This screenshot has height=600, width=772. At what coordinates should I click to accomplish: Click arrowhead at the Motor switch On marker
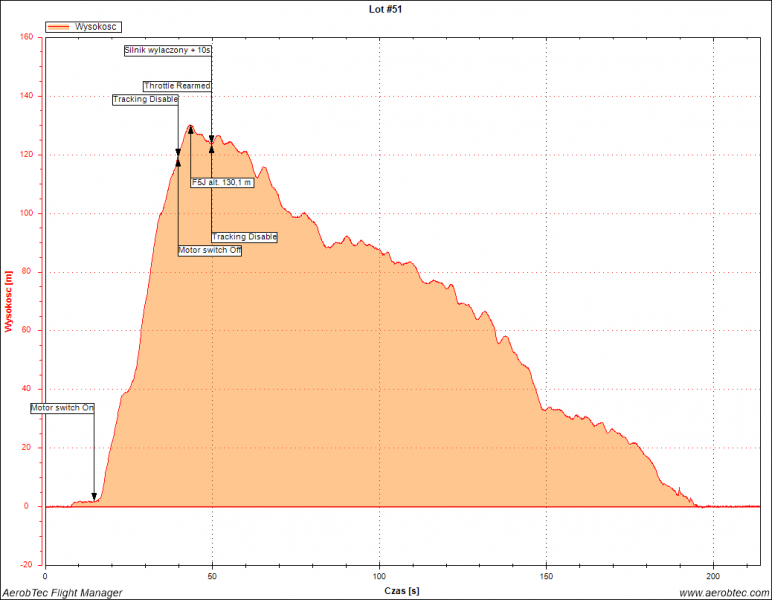(x=95, y=496)
